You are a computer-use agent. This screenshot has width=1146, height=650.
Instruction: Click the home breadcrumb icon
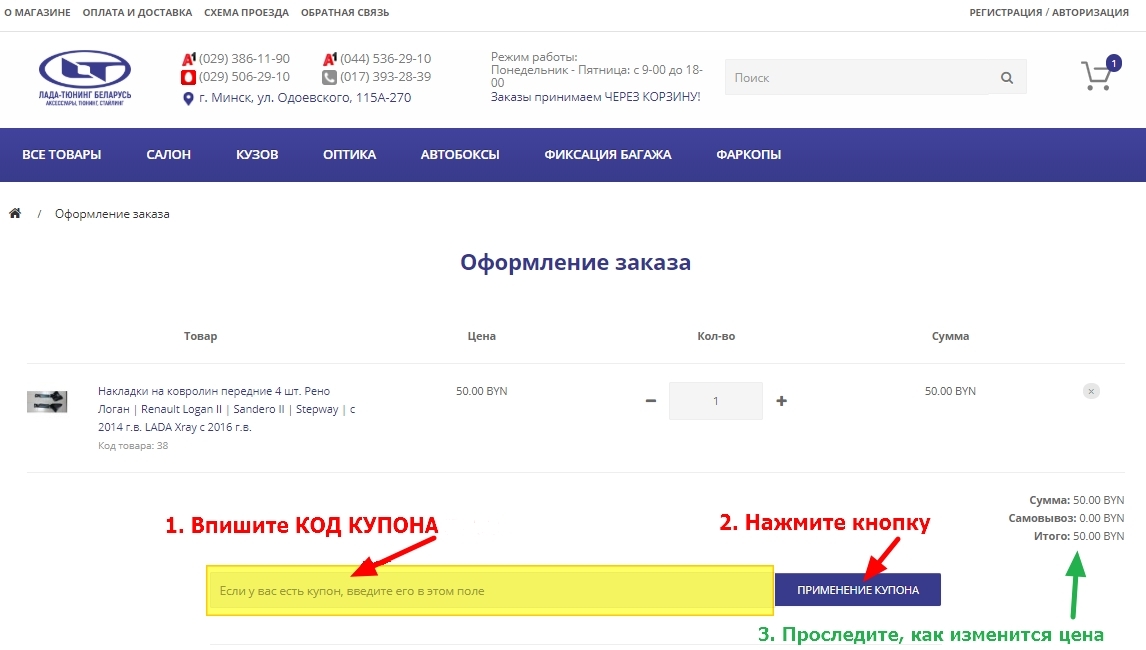click(x=15, y=214)
